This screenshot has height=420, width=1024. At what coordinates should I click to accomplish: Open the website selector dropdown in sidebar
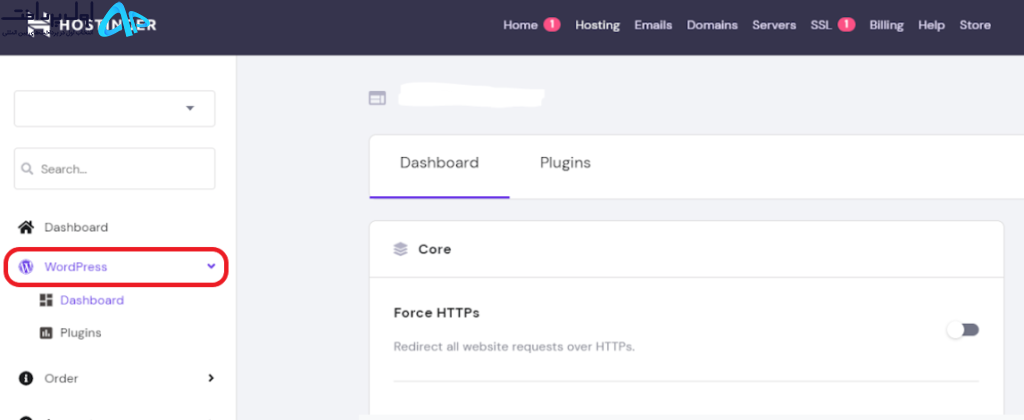point(114,108)
